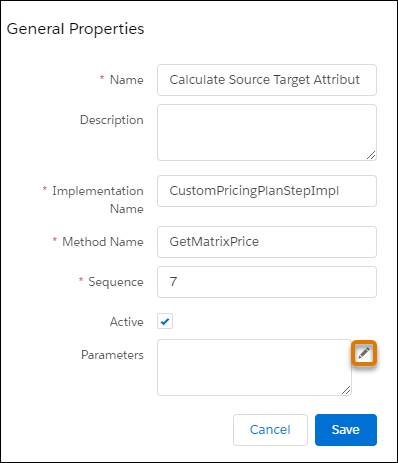Click the Sequence label

coord(116,282)
